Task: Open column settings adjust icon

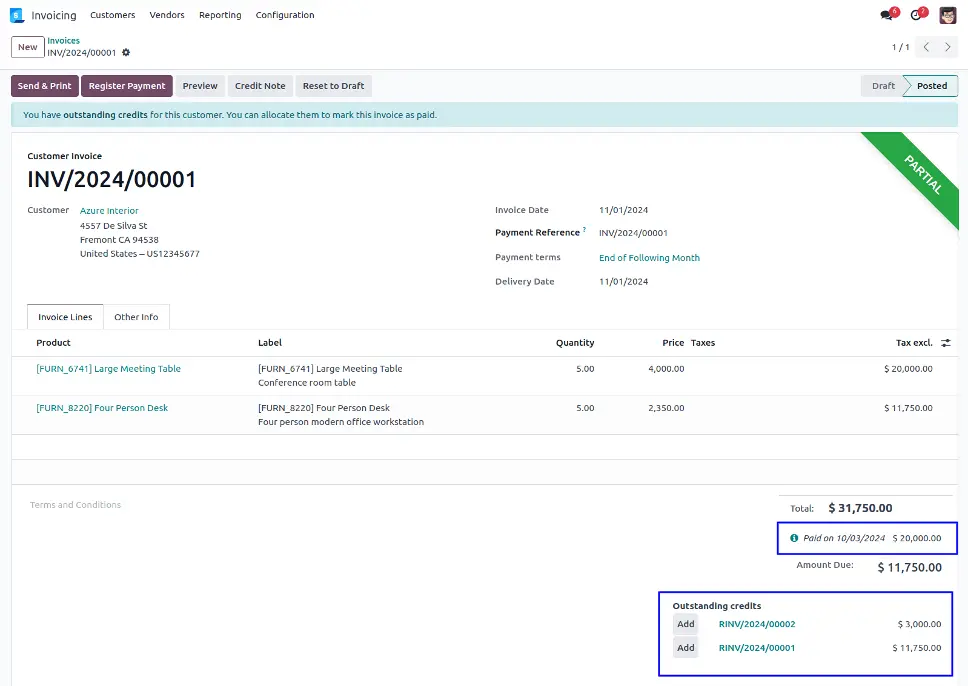Action: click(x=946, y=343)
